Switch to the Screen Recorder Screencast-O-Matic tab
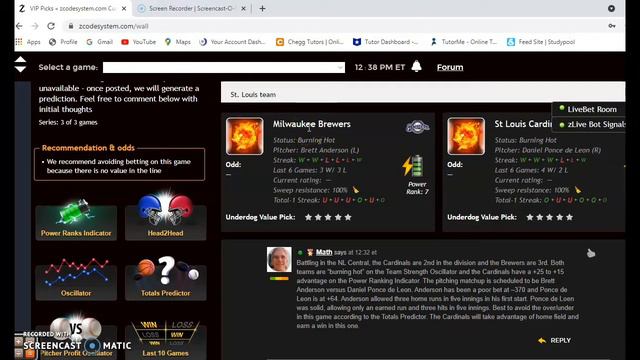640x360 pixels. (191, 8)
